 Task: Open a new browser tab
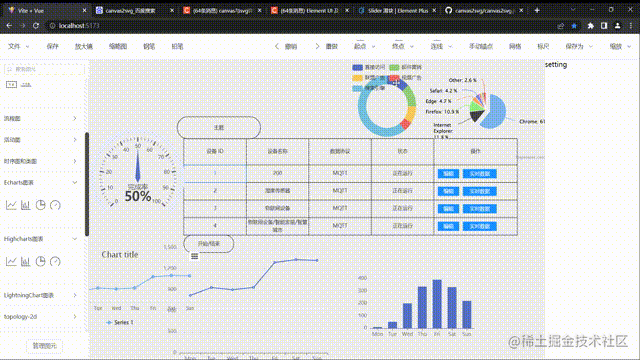click(537, 10)
